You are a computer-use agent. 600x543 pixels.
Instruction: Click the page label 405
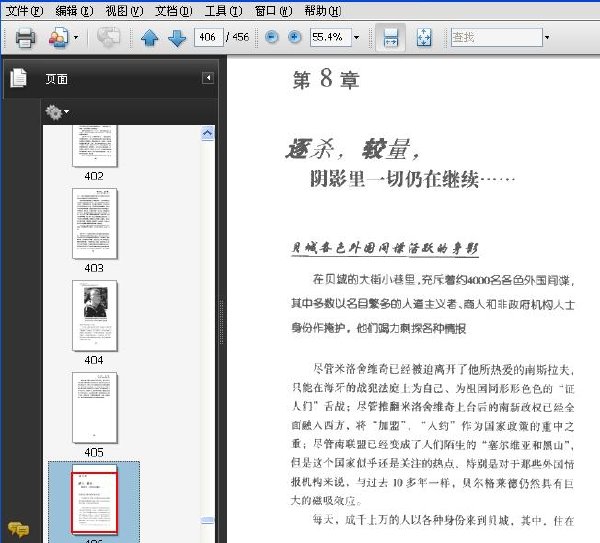point(94,452)
